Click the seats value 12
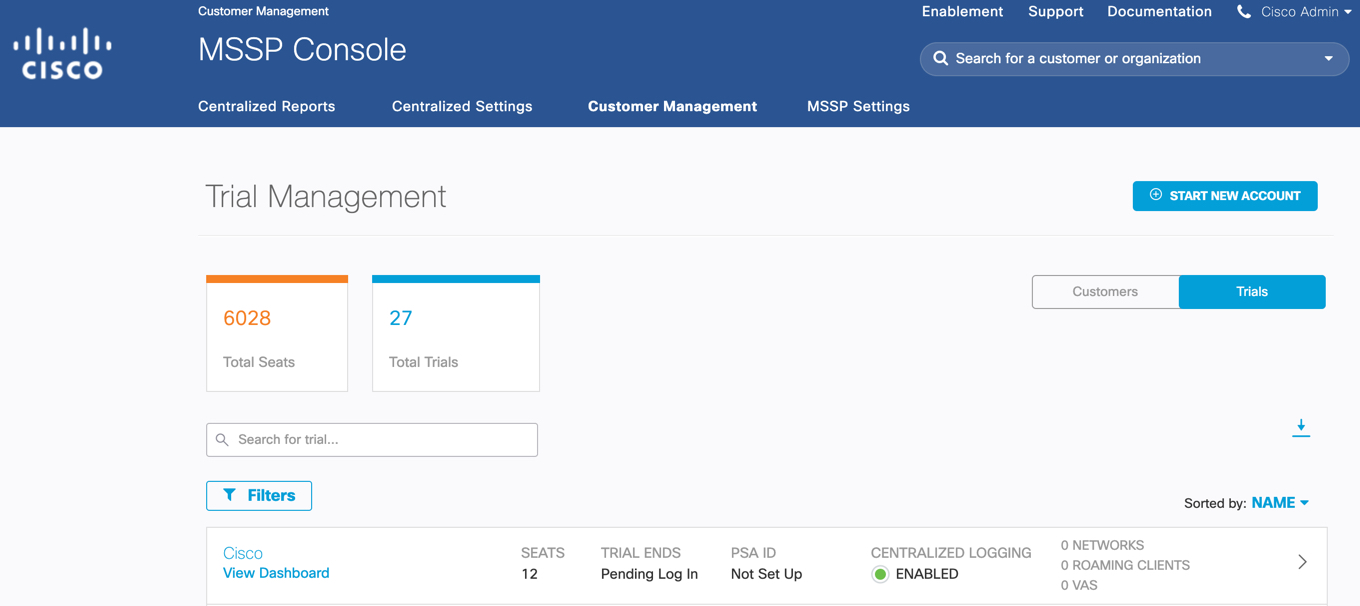 tap(529, 574)
